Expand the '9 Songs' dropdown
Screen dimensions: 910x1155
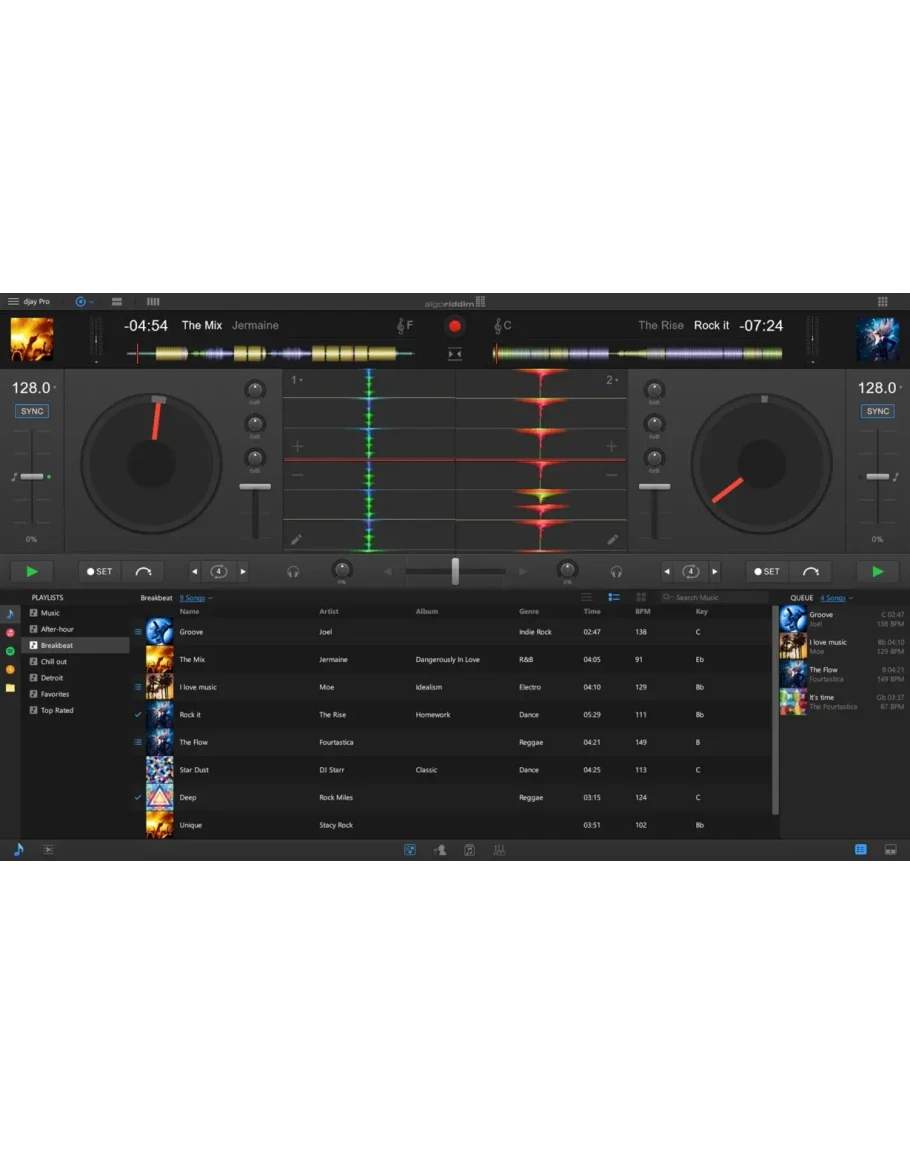coord(195,598)
